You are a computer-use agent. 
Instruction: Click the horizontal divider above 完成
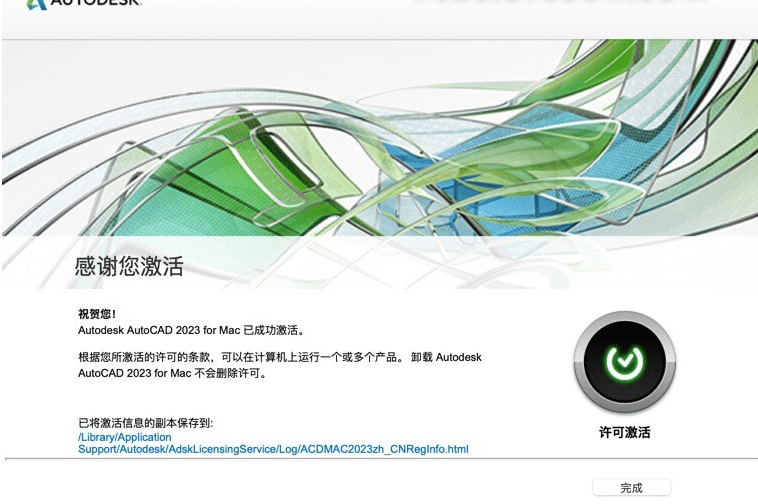380,459
